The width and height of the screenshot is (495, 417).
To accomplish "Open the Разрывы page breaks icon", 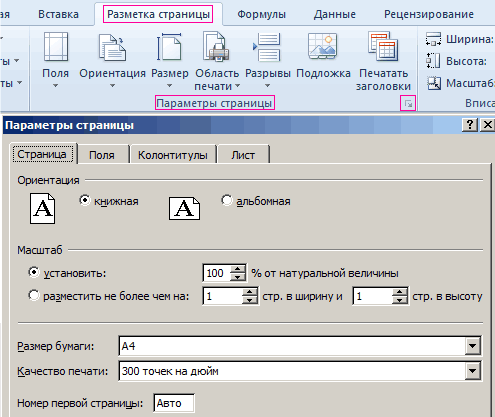I will [267, 47].
